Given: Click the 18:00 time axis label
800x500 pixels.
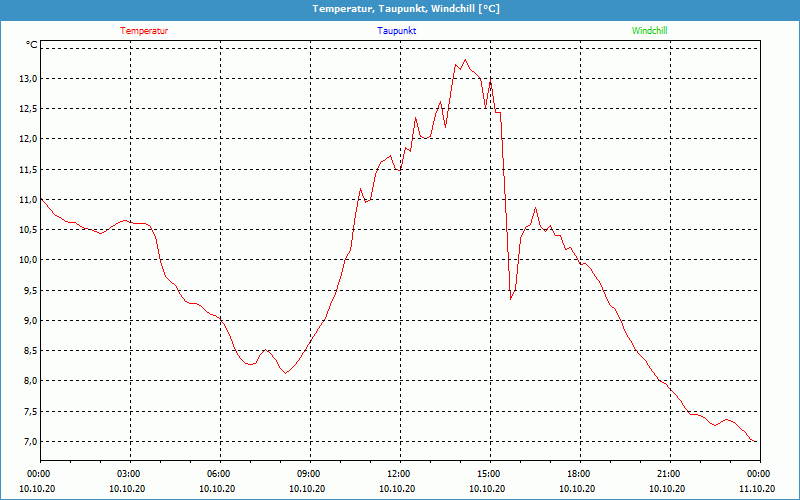Looking at the screenshot, I should [x=579, y=474].
